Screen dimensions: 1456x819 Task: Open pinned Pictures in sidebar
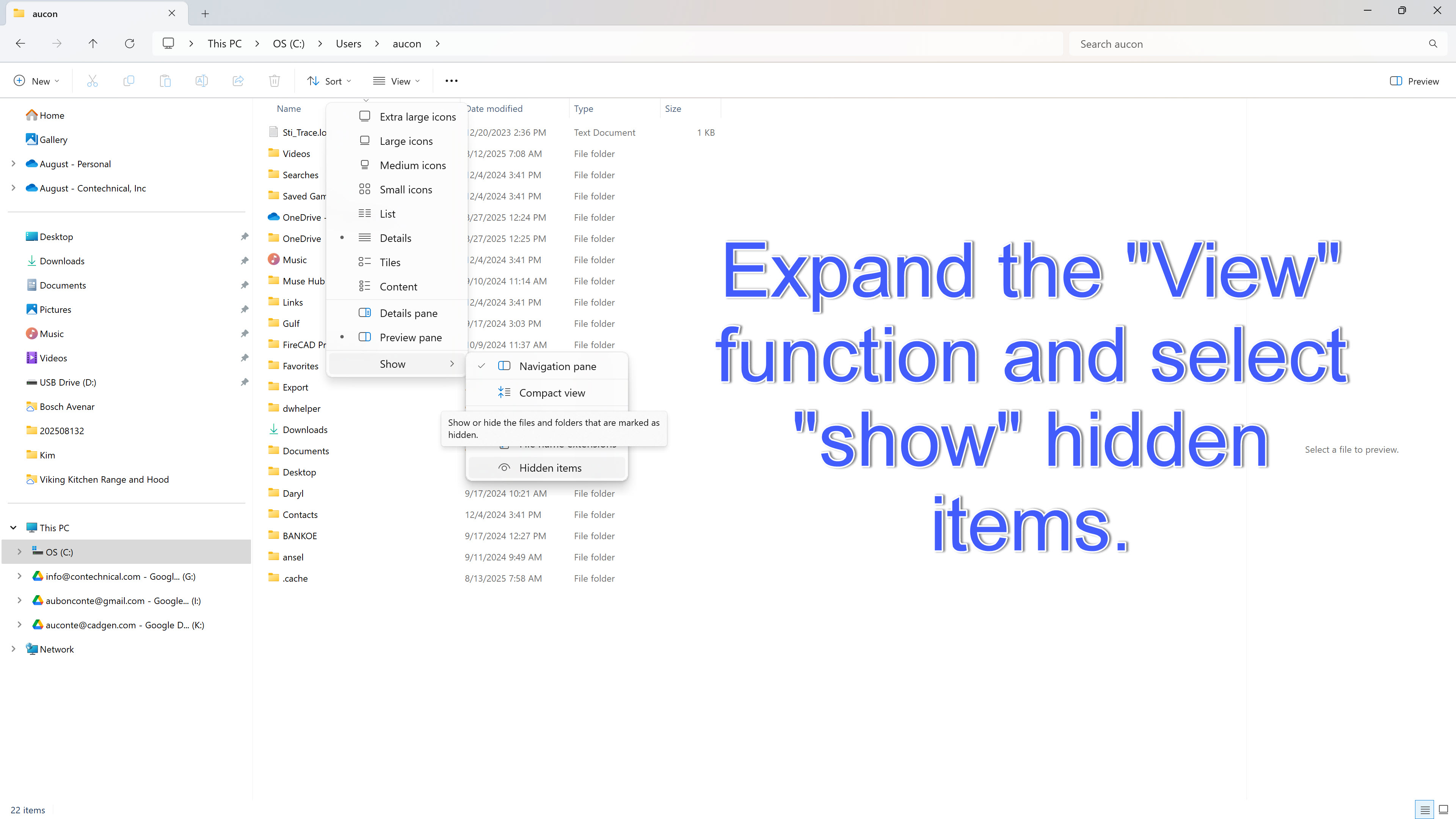49,310
